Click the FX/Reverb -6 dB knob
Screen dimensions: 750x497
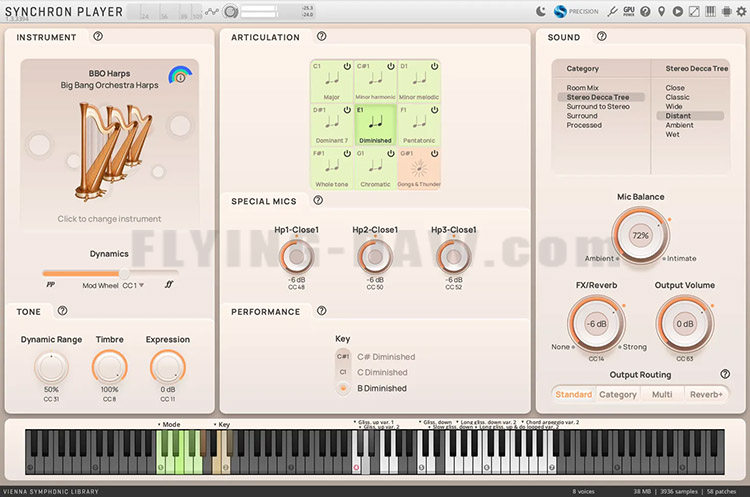(x=596, y=324)
